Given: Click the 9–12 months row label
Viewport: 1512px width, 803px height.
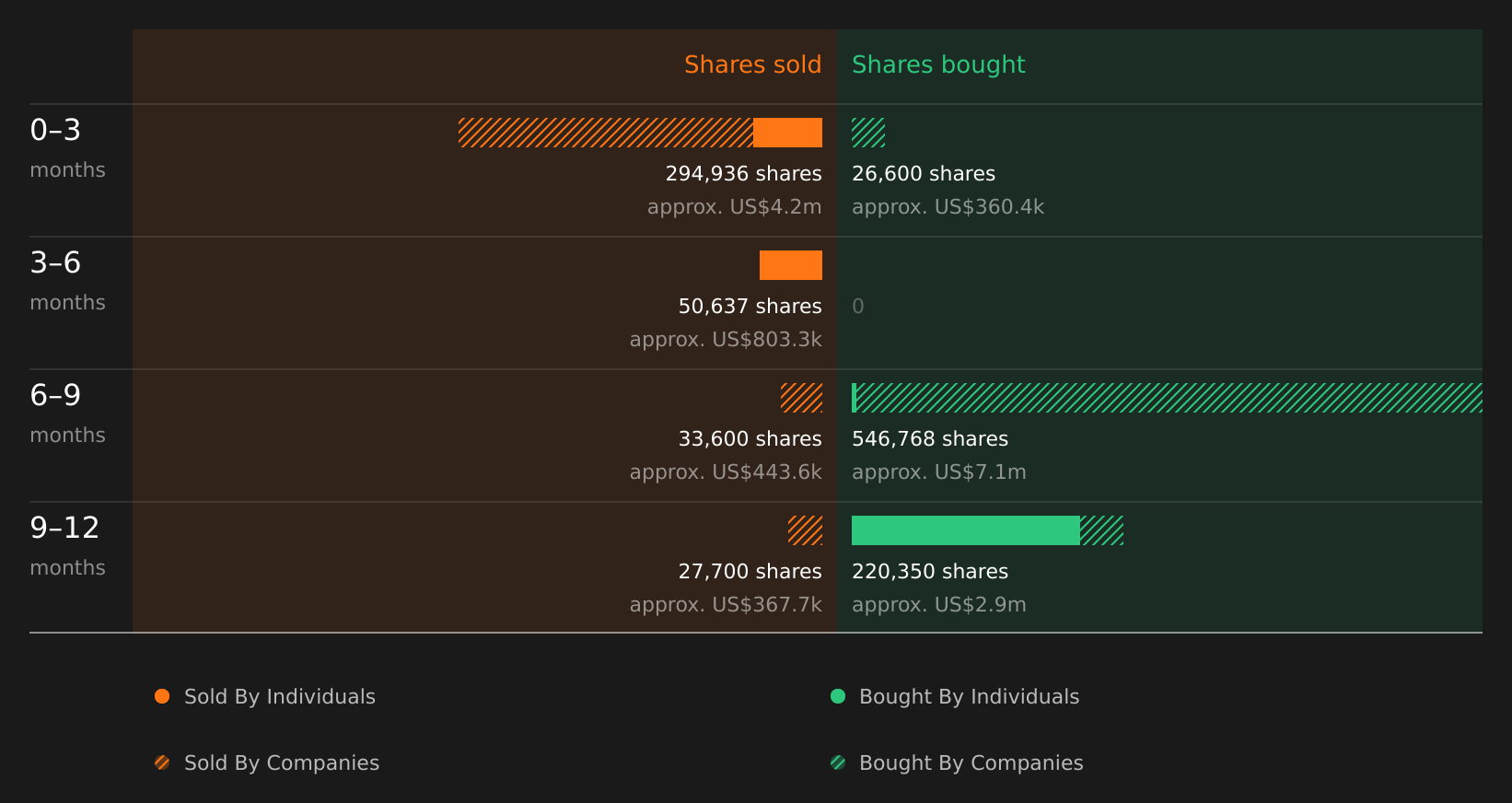Looking at the screenshot, I should [67, 546].
